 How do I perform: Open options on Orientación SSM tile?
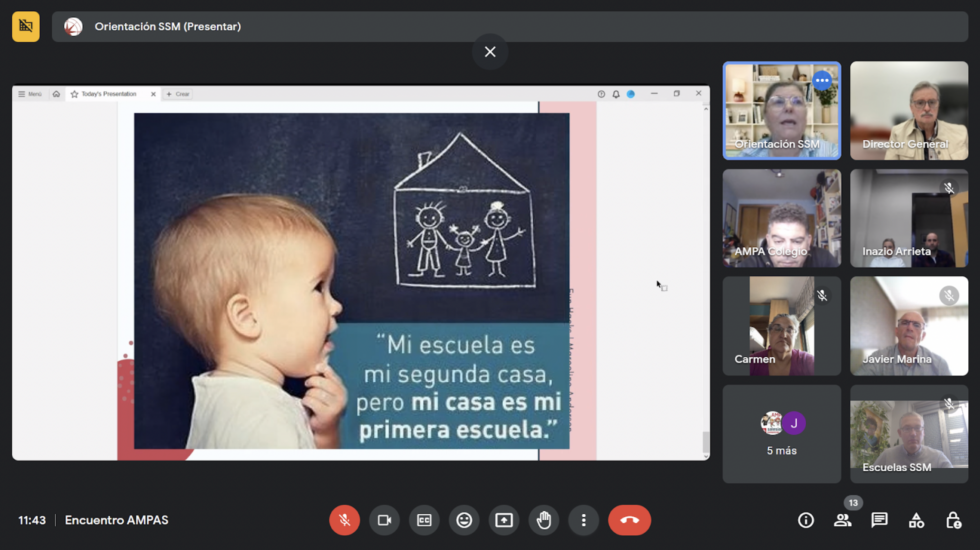pos(822,80)
